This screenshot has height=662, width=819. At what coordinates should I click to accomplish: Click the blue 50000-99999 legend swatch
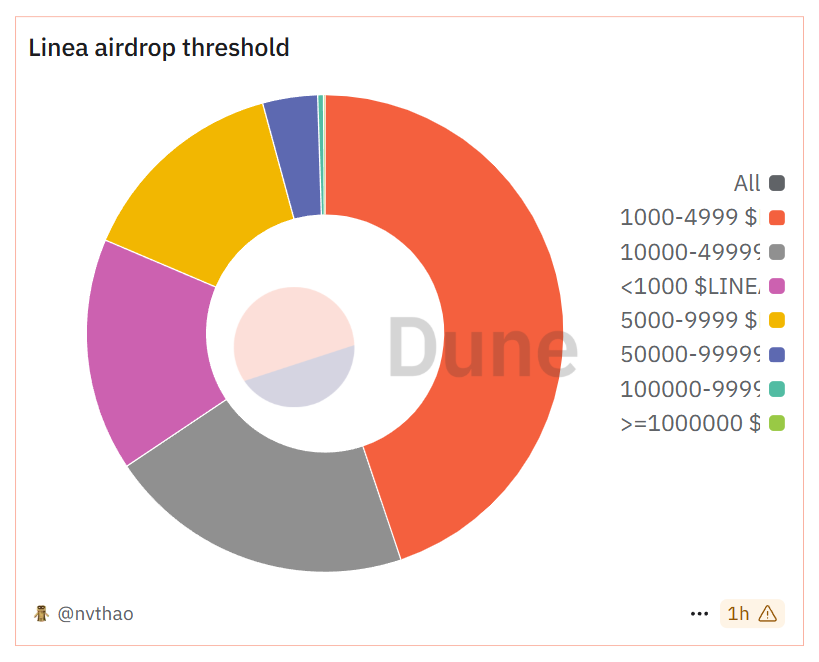[777, 355]
